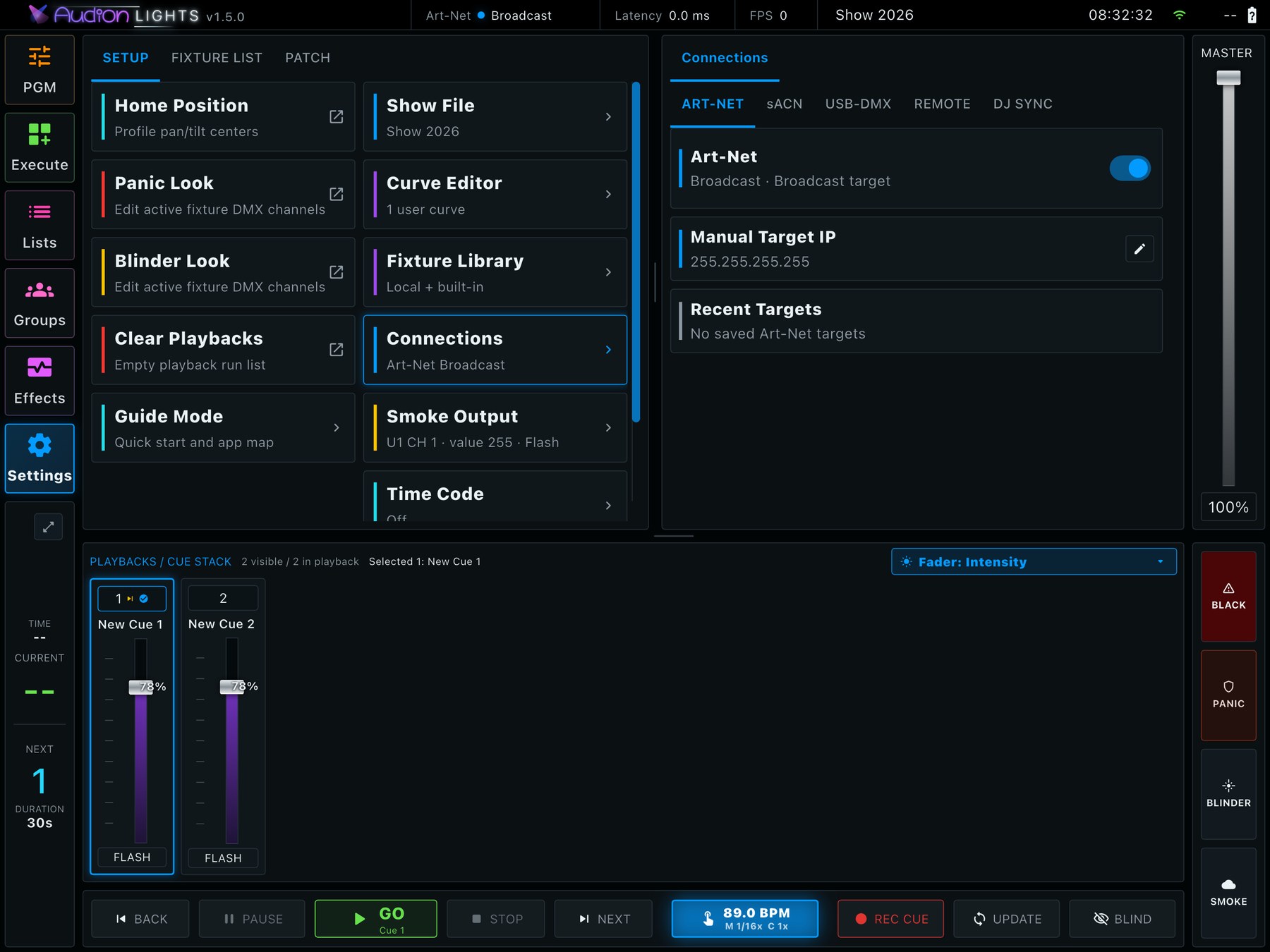This screenshot has width=1270, height=952.
Task: Expand Curve Editor chevron
Action: (608, 195)
